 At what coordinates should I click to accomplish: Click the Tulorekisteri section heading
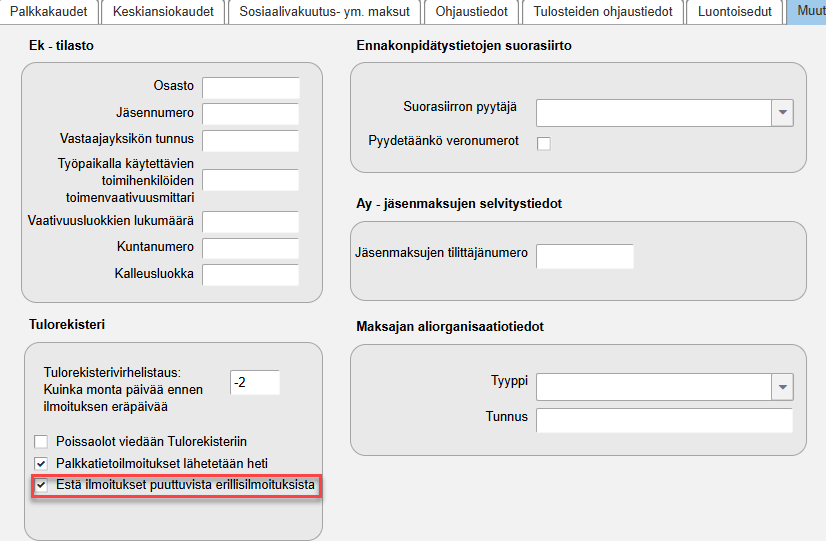[67, 324]
